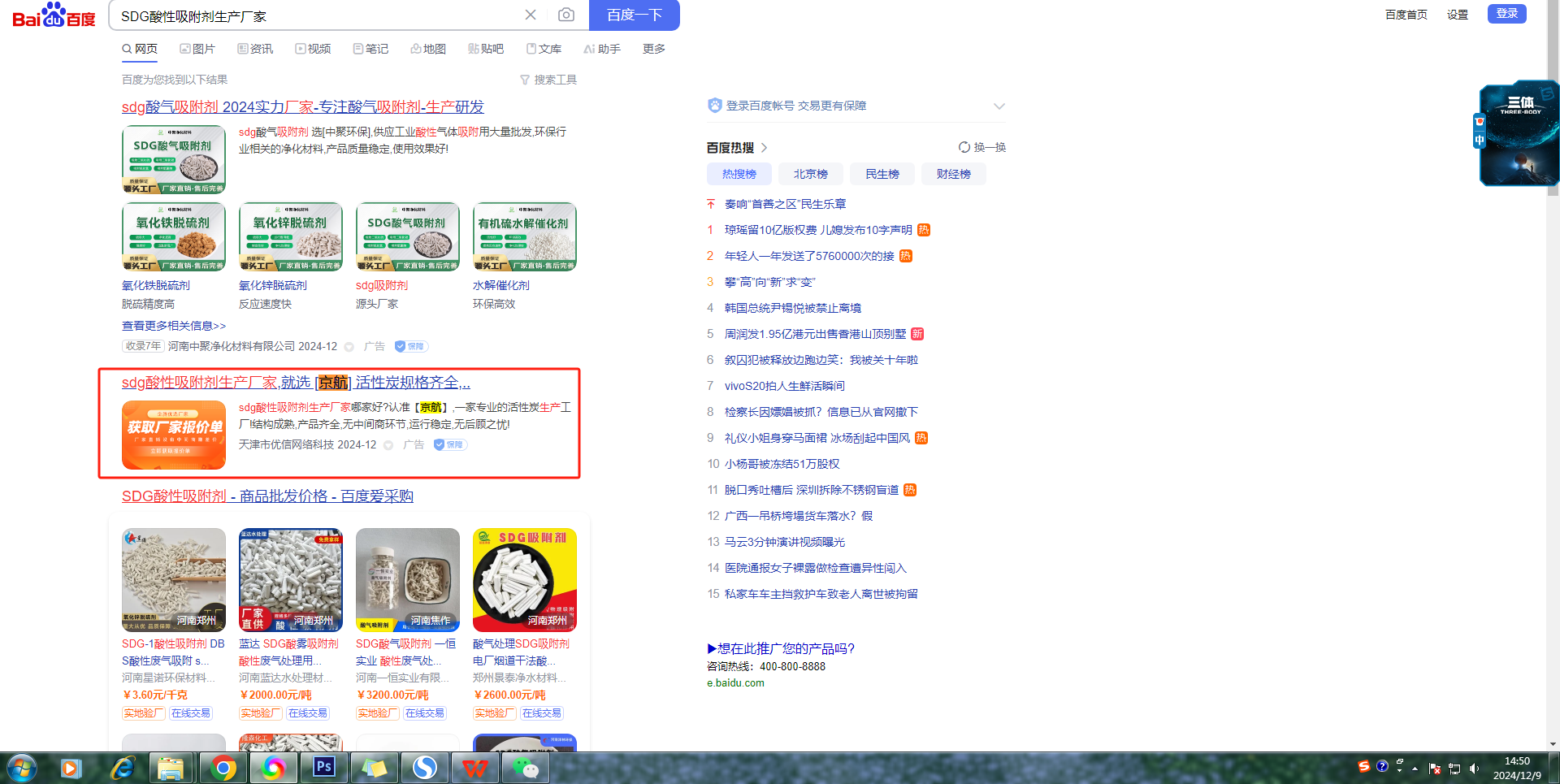
Task: Open the media player taskbar icon
Action: (x=71, y=768)
